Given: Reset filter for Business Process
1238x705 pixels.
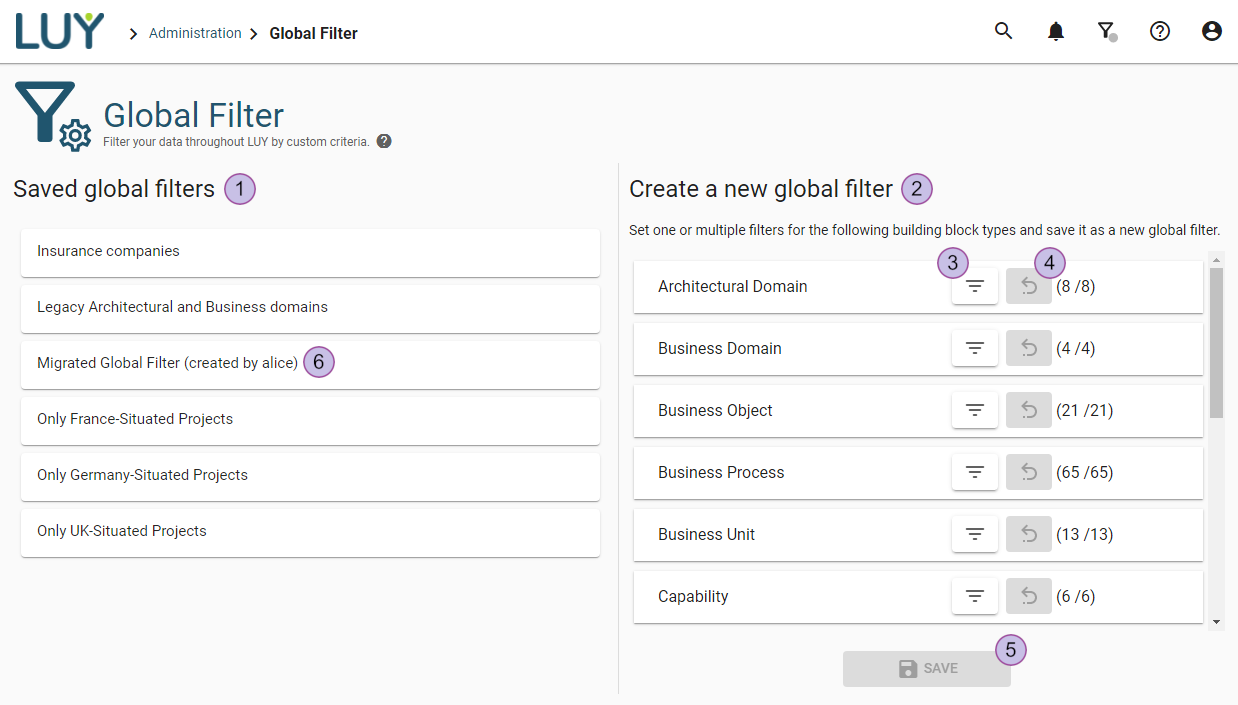Looking at the screenshot, I should point(1028,473).
